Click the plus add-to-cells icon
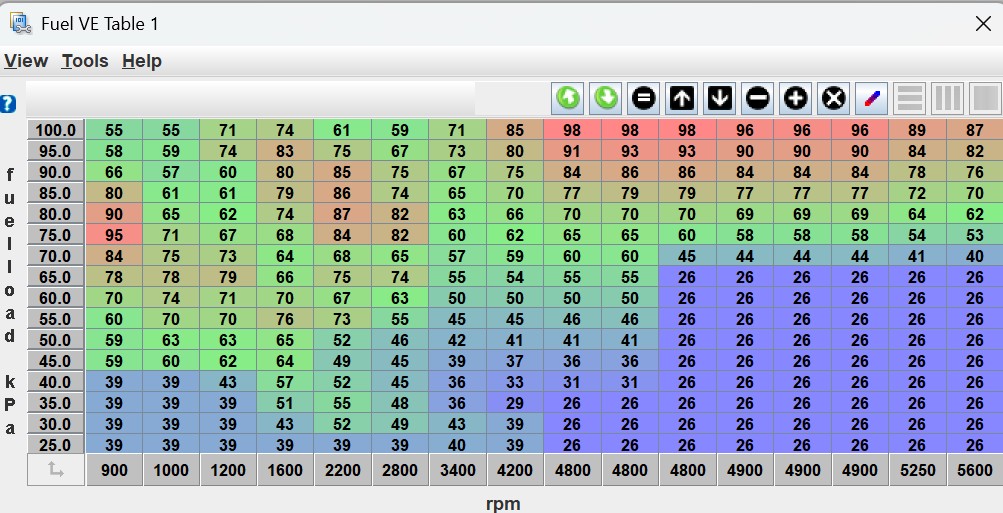 [796, 99]
